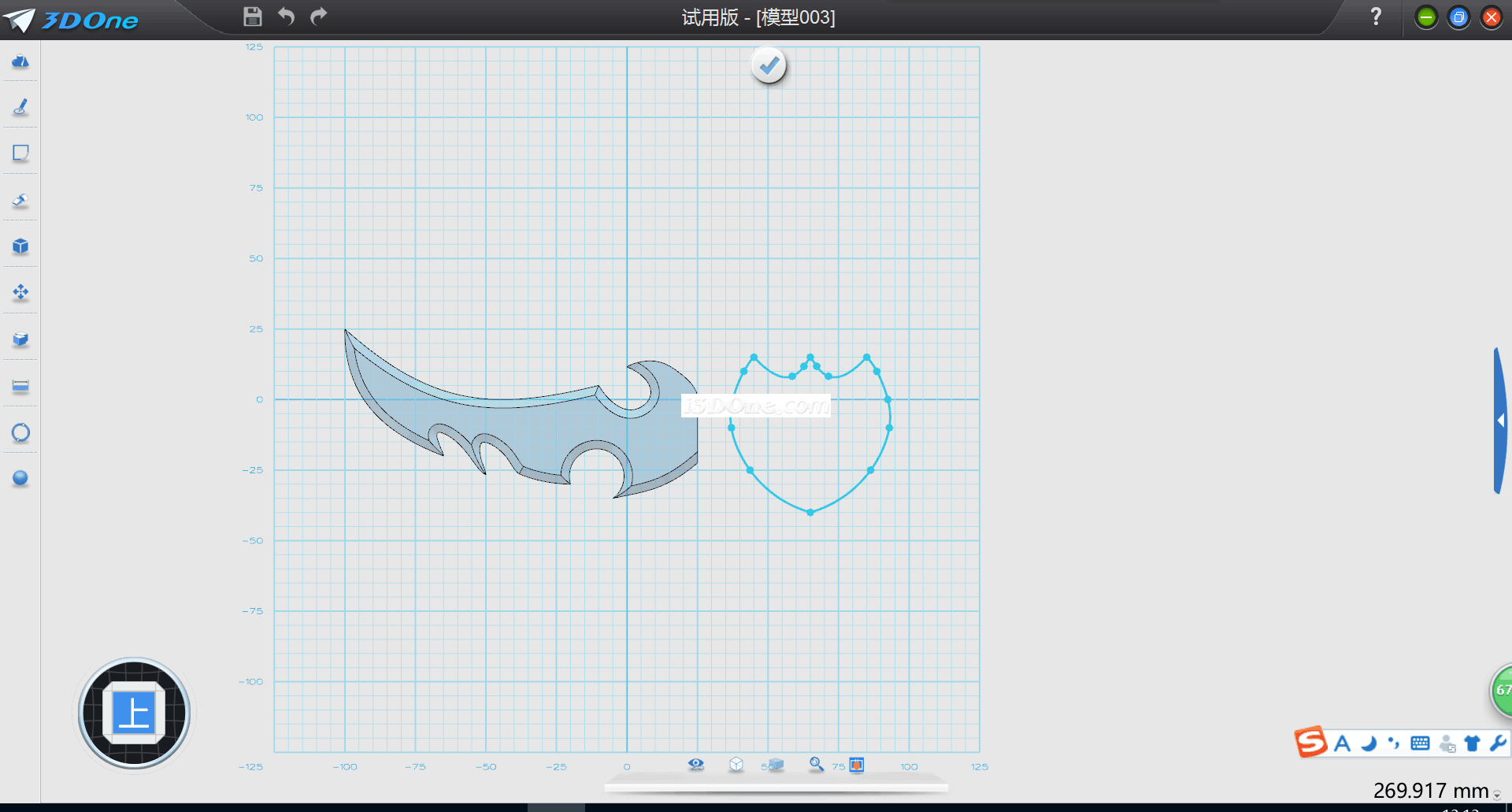
Task: Redo the last undone action
Action: tap(318, 17)
